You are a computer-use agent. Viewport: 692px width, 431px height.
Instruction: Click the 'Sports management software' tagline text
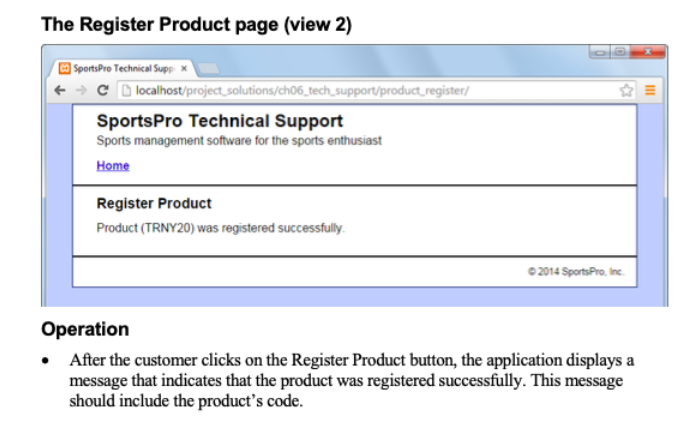point(239,141)
